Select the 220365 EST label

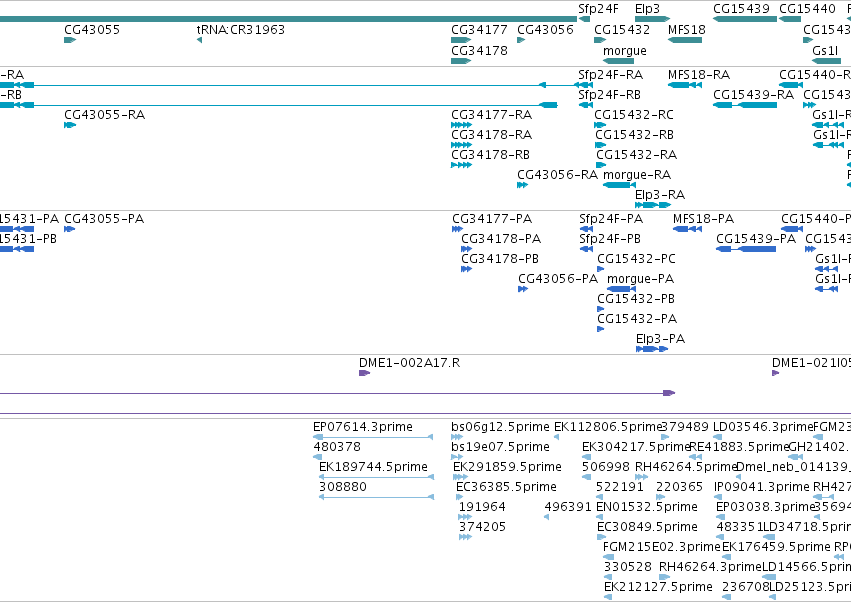679,487
